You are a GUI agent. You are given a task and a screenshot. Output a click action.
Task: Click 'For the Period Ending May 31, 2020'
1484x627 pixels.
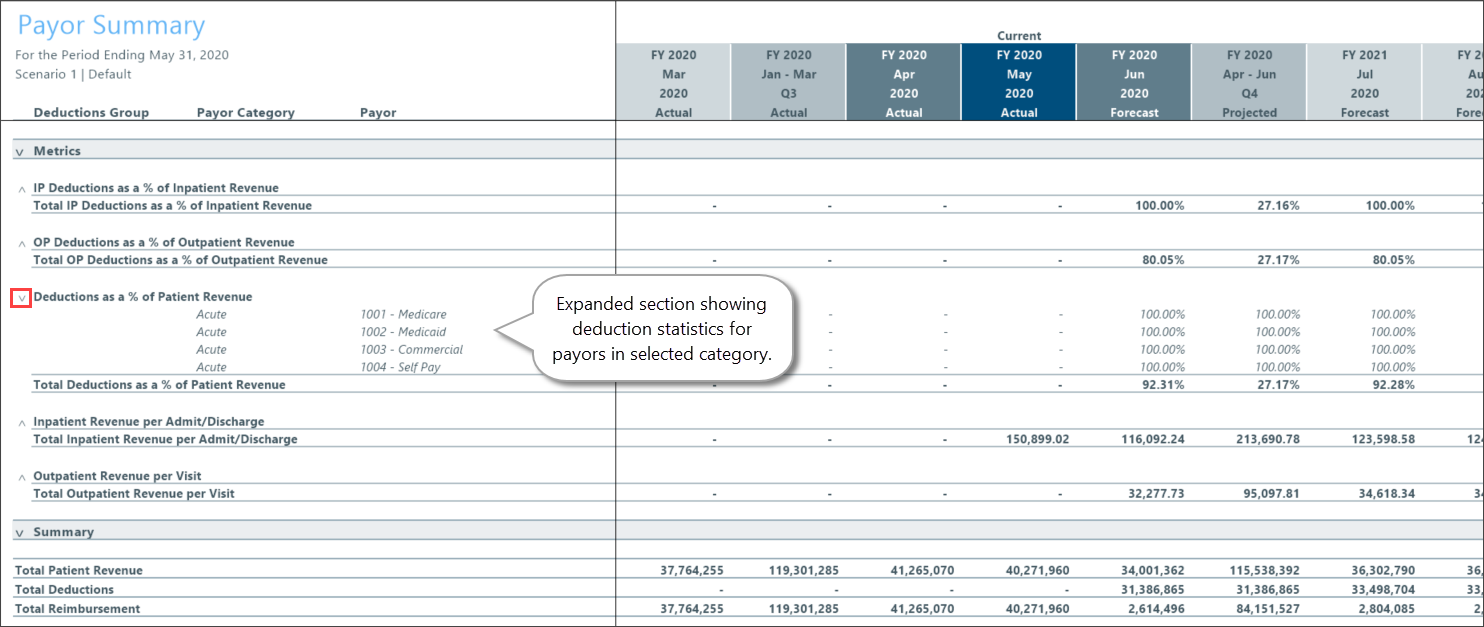[122, 55]
